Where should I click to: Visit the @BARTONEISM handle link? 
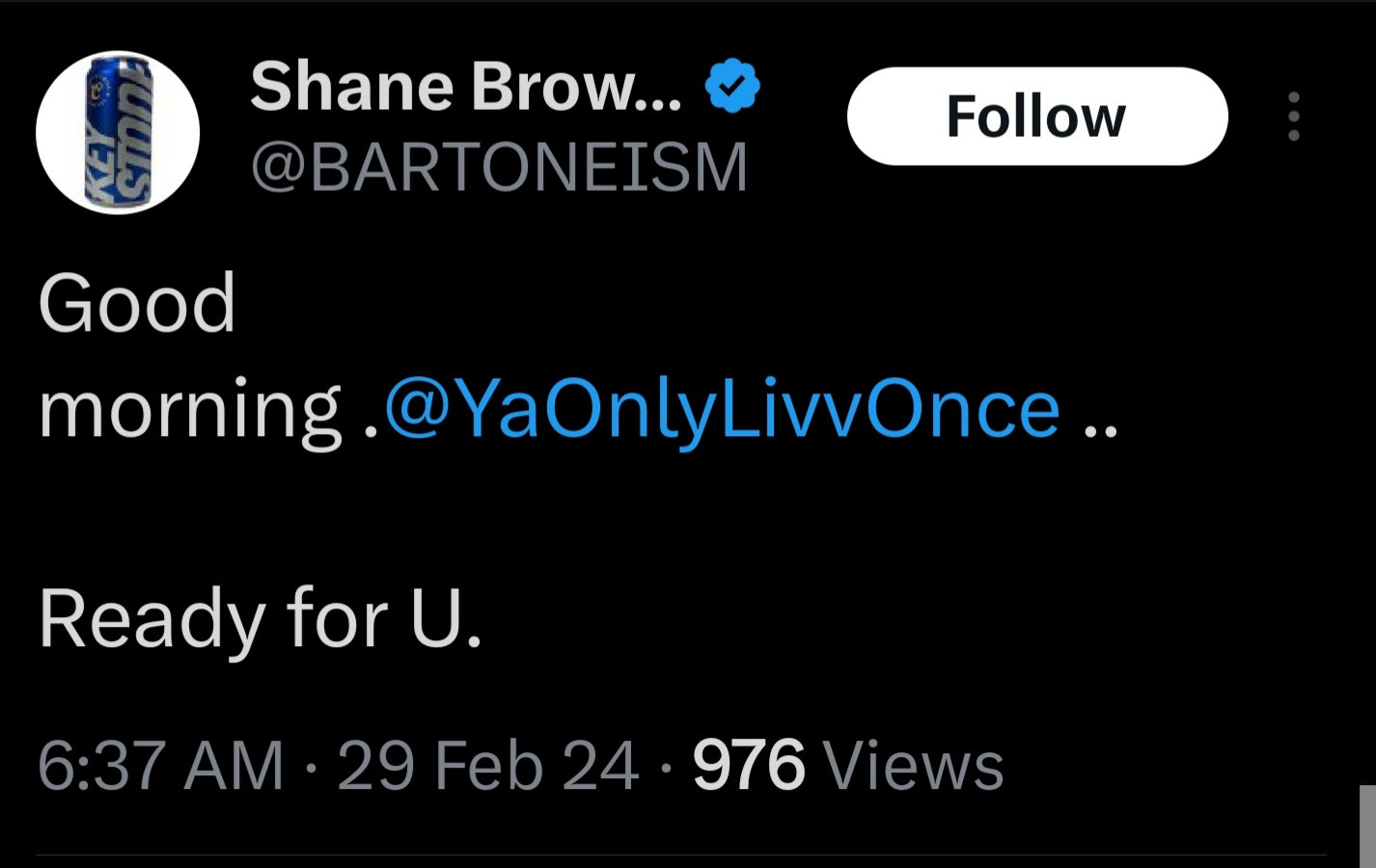pos(499,167)
